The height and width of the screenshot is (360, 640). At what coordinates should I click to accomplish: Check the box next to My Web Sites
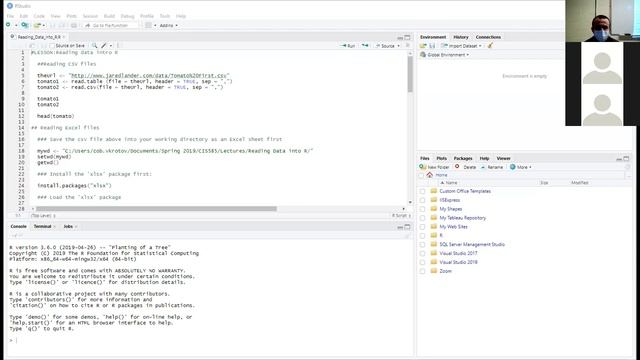click(x=422, y=227)
